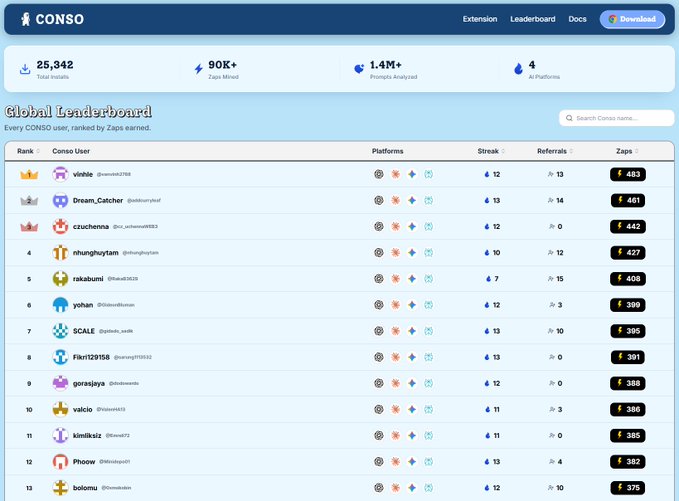Sort the table by Rank column

pos(28,151)
